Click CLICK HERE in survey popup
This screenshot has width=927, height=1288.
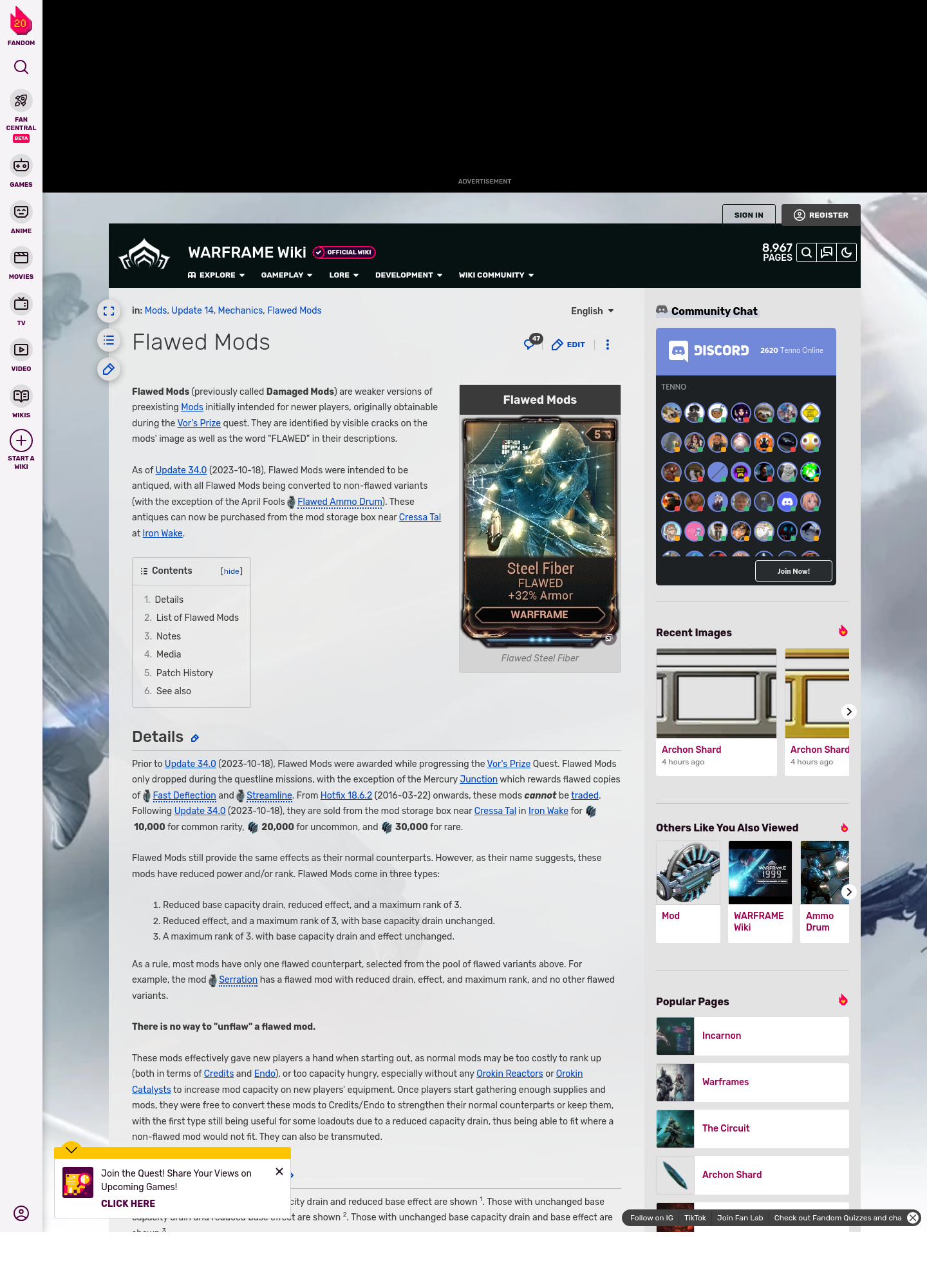128,1204
